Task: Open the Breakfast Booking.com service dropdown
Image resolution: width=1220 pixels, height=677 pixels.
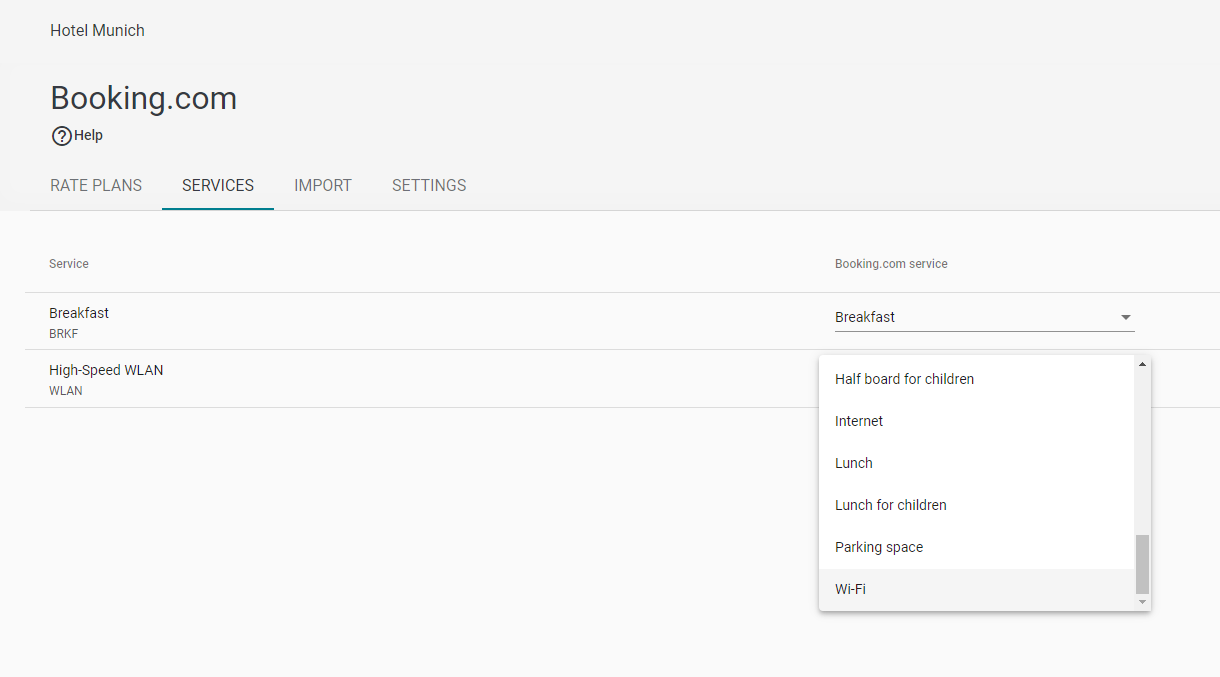Action: (x=985, y=317)
